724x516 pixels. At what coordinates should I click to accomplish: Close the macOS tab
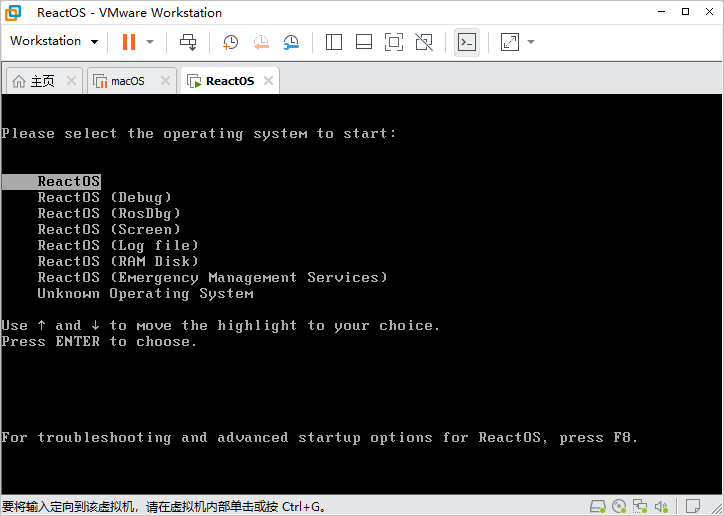coord(165,81)
